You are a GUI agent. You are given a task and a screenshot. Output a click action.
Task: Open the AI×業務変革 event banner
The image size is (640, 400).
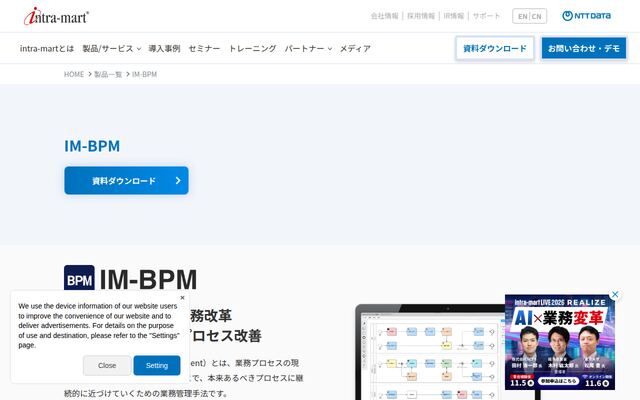(x=560, y=342)
